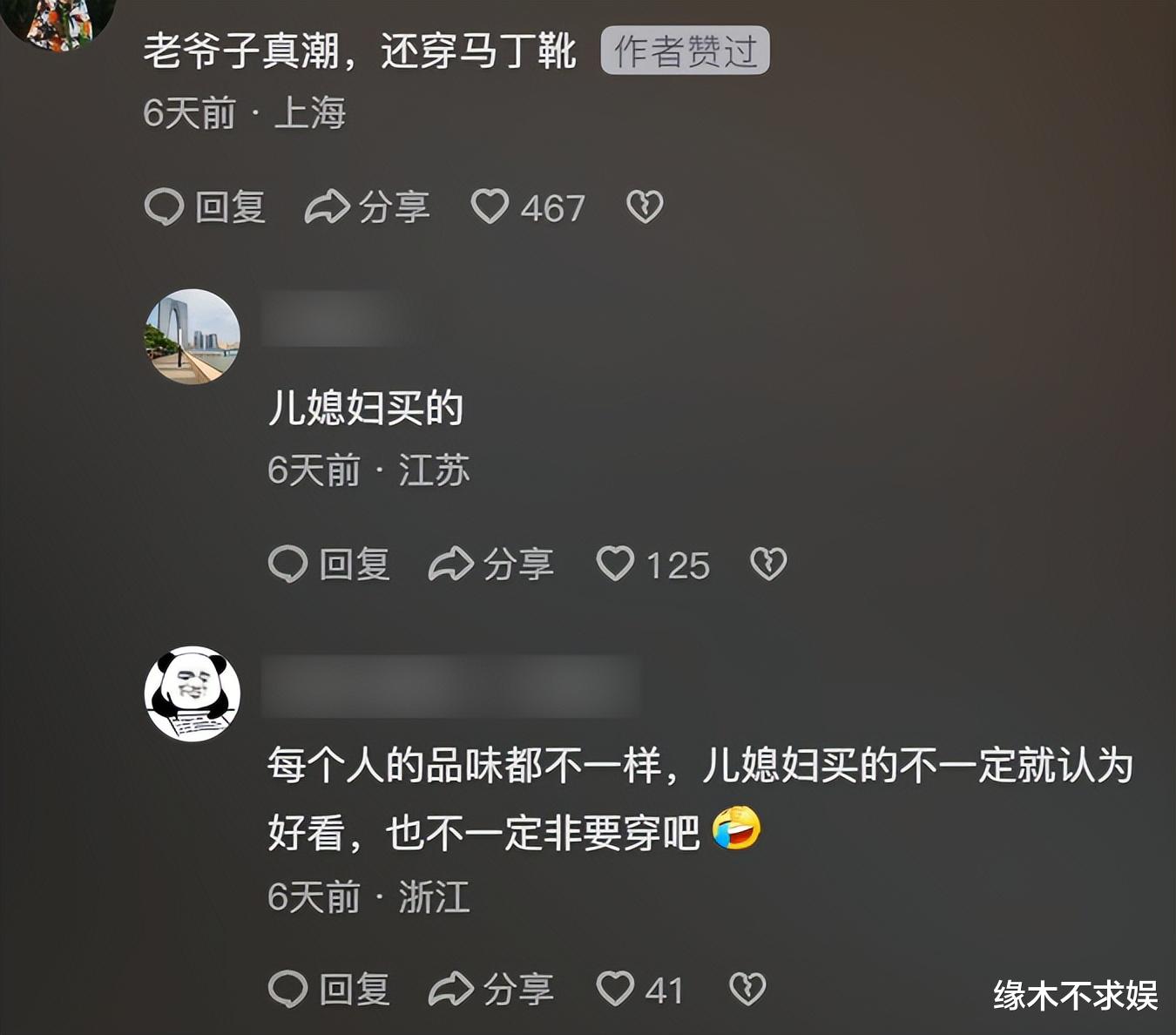
Task: Tap the 回复 text under 儿媳妇买的
Action: coord(355,565)
